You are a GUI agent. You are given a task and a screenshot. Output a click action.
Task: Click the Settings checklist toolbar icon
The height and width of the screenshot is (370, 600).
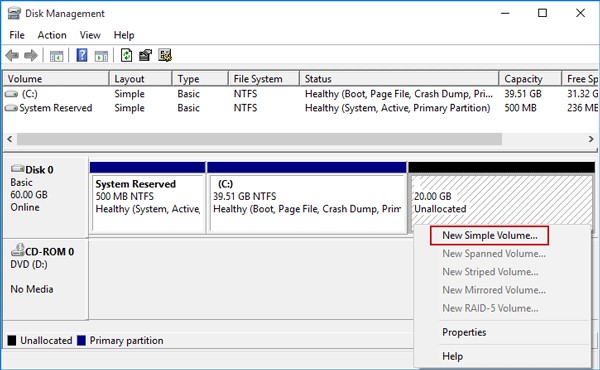tap(165, 55)
